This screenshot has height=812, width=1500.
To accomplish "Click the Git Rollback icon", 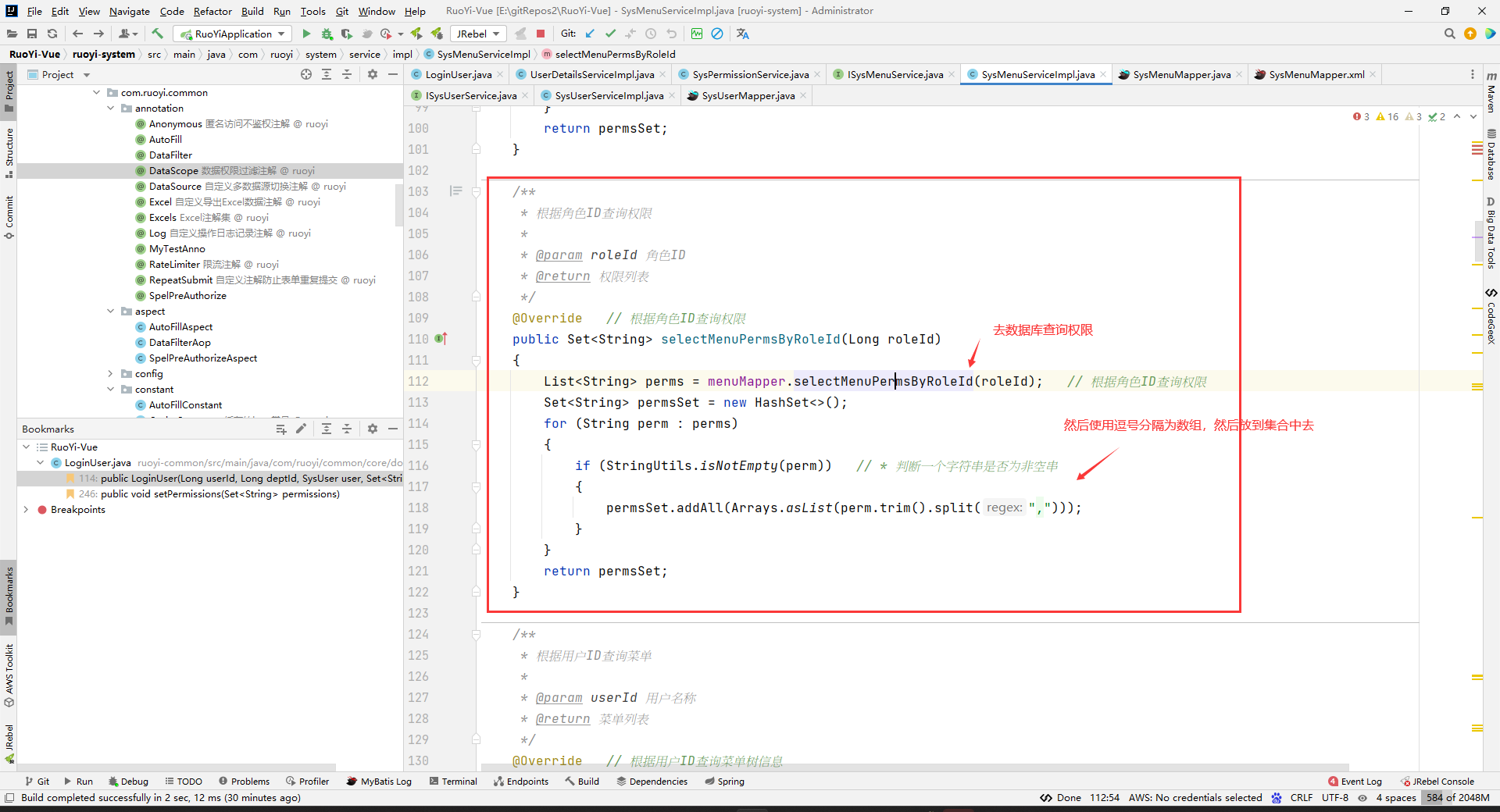I will pos(671,34).
